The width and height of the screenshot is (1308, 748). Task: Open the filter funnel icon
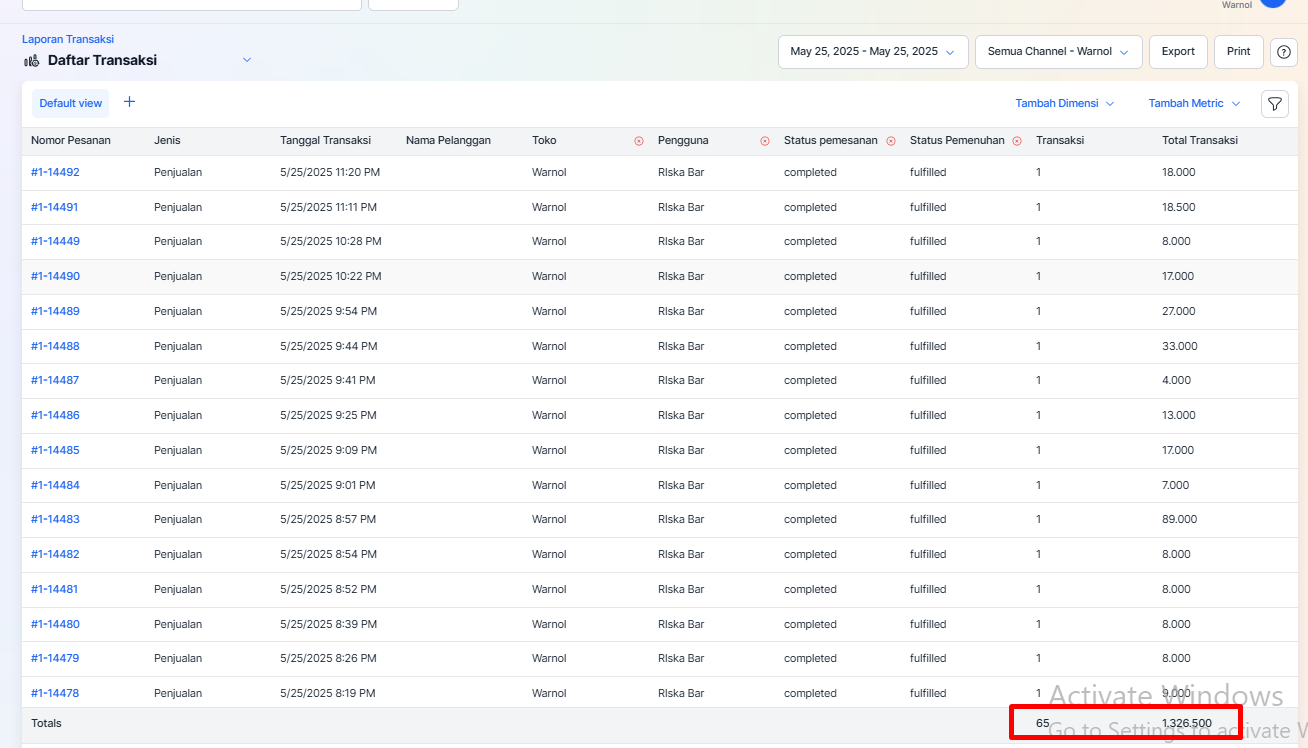pyautogui.click(x=1274, y=104)
